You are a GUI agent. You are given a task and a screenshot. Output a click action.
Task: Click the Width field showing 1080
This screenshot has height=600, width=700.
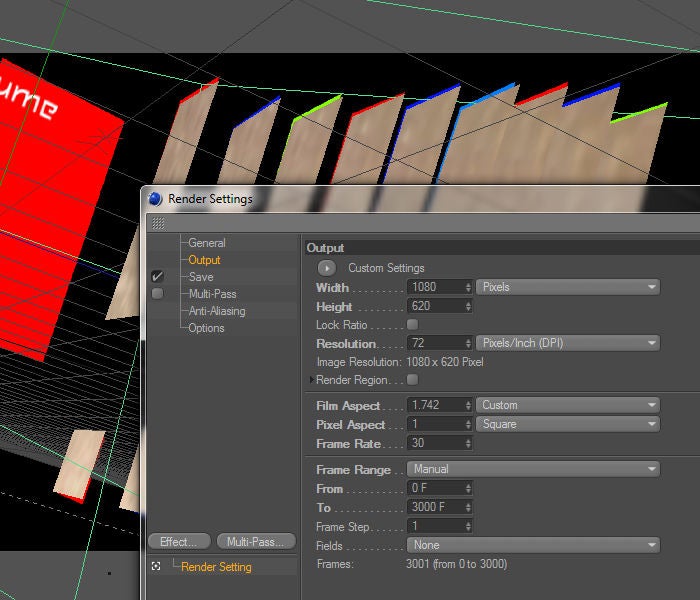coord(436,287)
